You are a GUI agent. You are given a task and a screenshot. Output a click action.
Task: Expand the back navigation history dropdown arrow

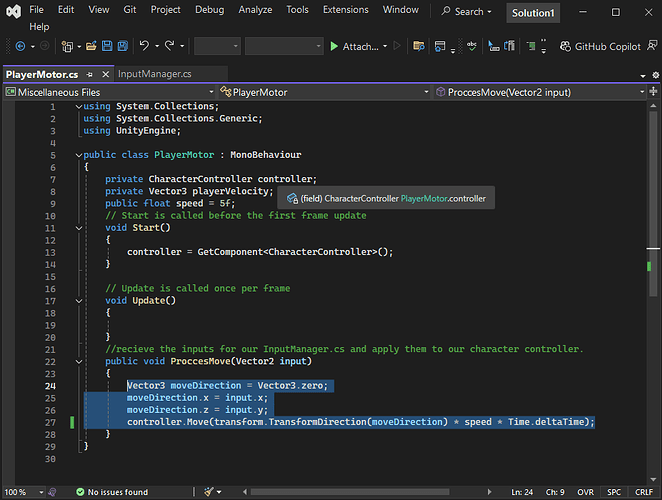[33, 46]
